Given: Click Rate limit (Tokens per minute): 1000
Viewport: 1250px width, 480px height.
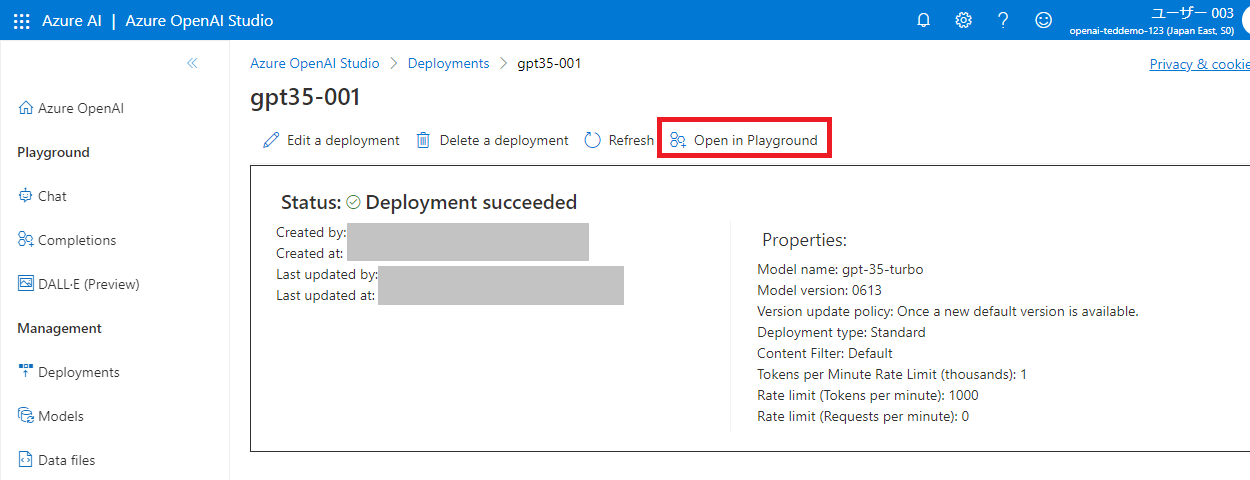Looking at the screenshot, I should pyautogui.click(x=868, y=395).
